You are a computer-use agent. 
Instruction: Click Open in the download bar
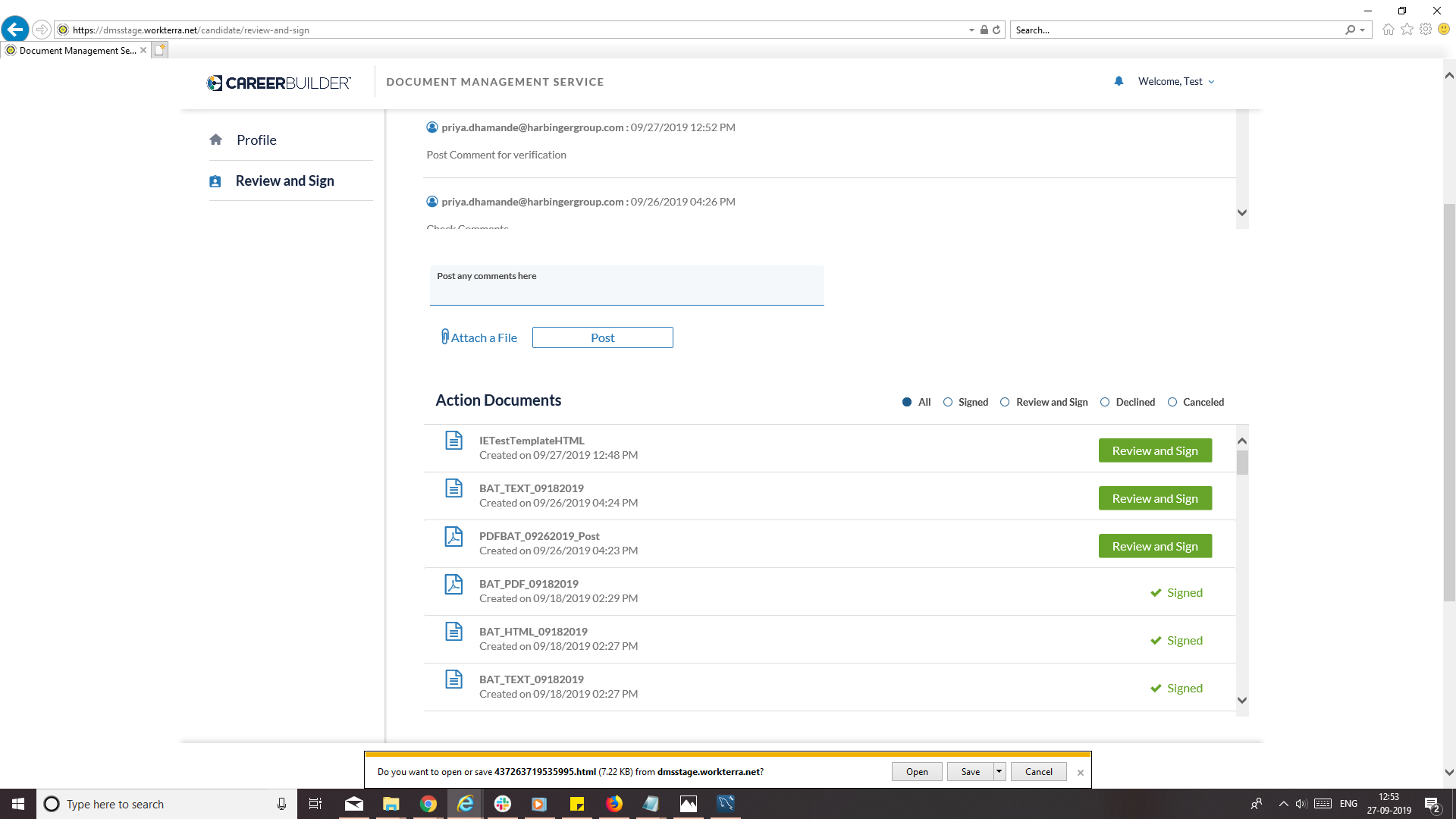917,772
